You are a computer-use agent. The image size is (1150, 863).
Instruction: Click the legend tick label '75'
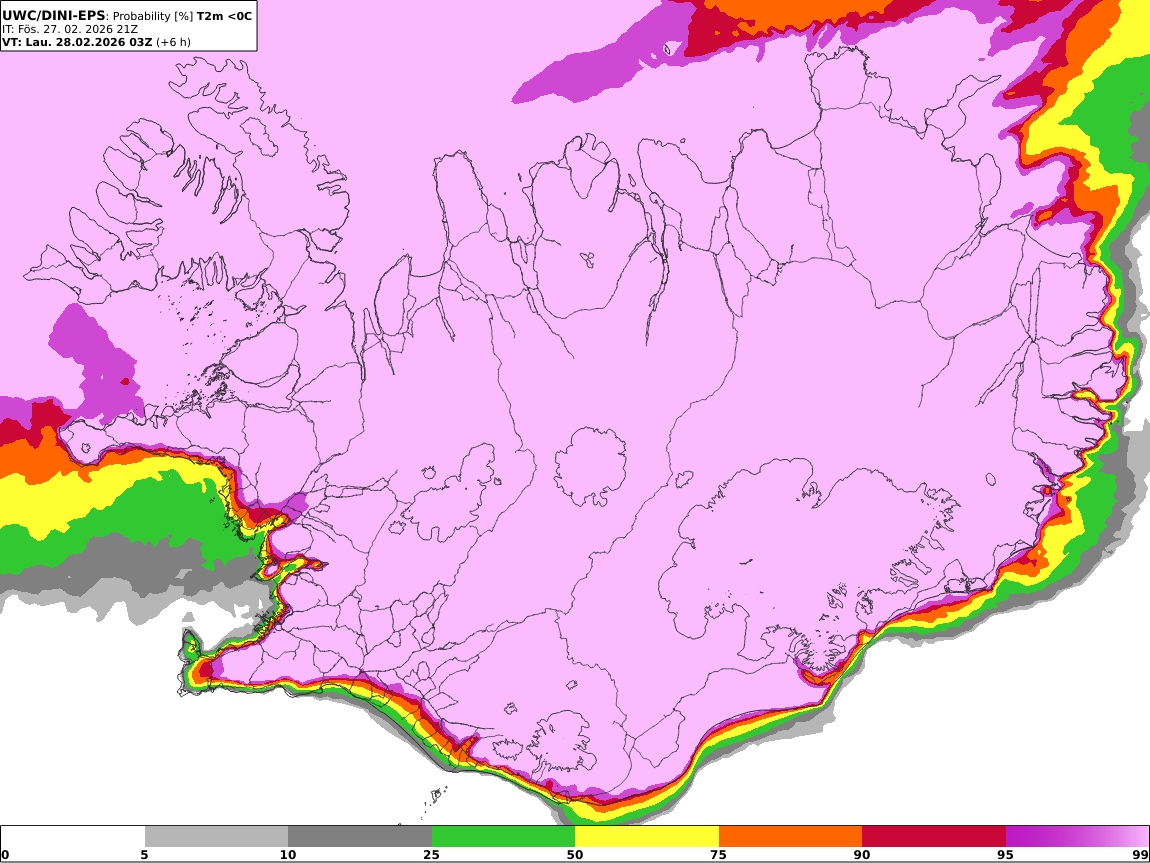718,854
